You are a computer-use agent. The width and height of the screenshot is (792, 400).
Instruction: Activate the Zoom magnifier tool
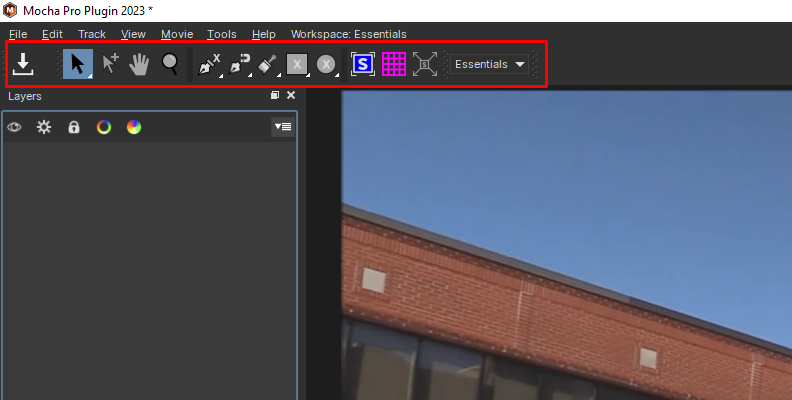[x=170, y=64]
